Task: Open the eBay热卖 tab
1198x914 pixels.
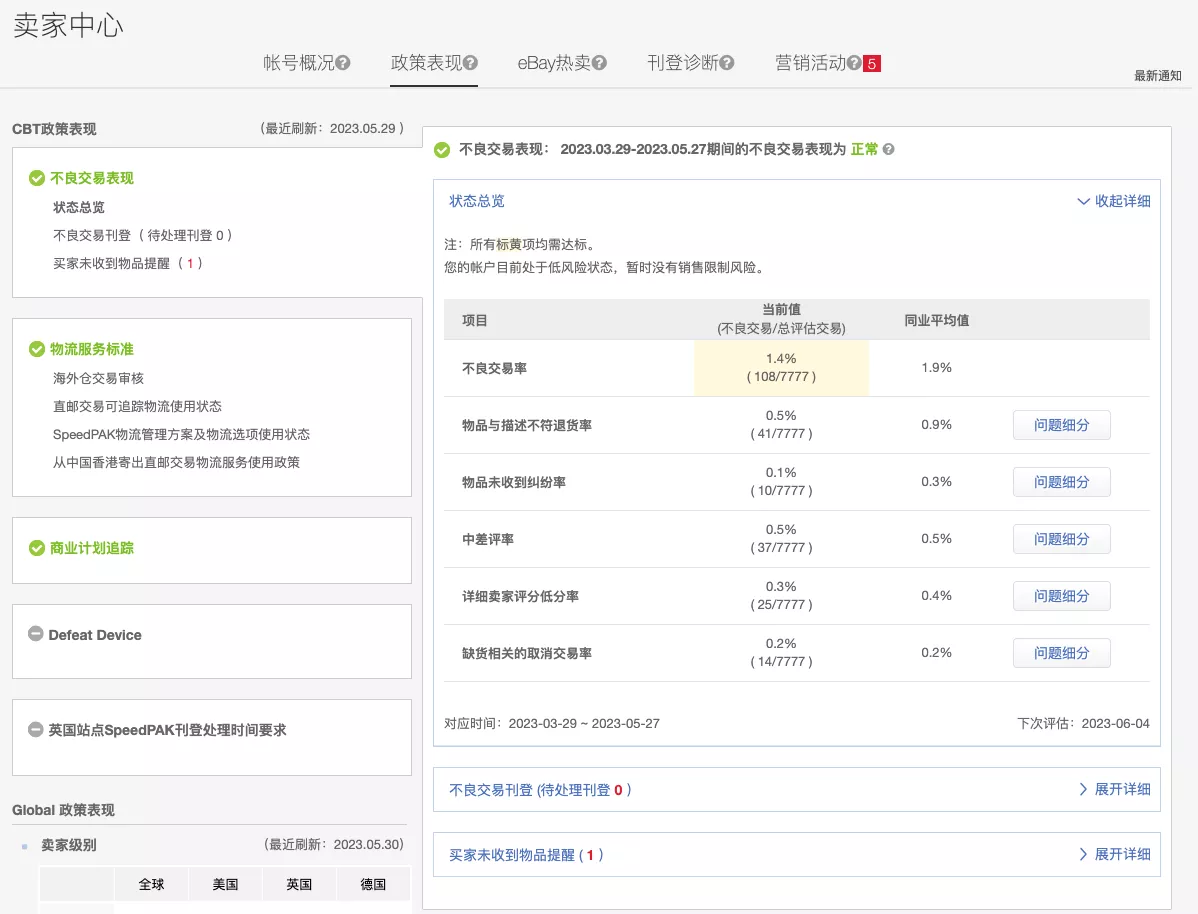Action: (552, 61)
